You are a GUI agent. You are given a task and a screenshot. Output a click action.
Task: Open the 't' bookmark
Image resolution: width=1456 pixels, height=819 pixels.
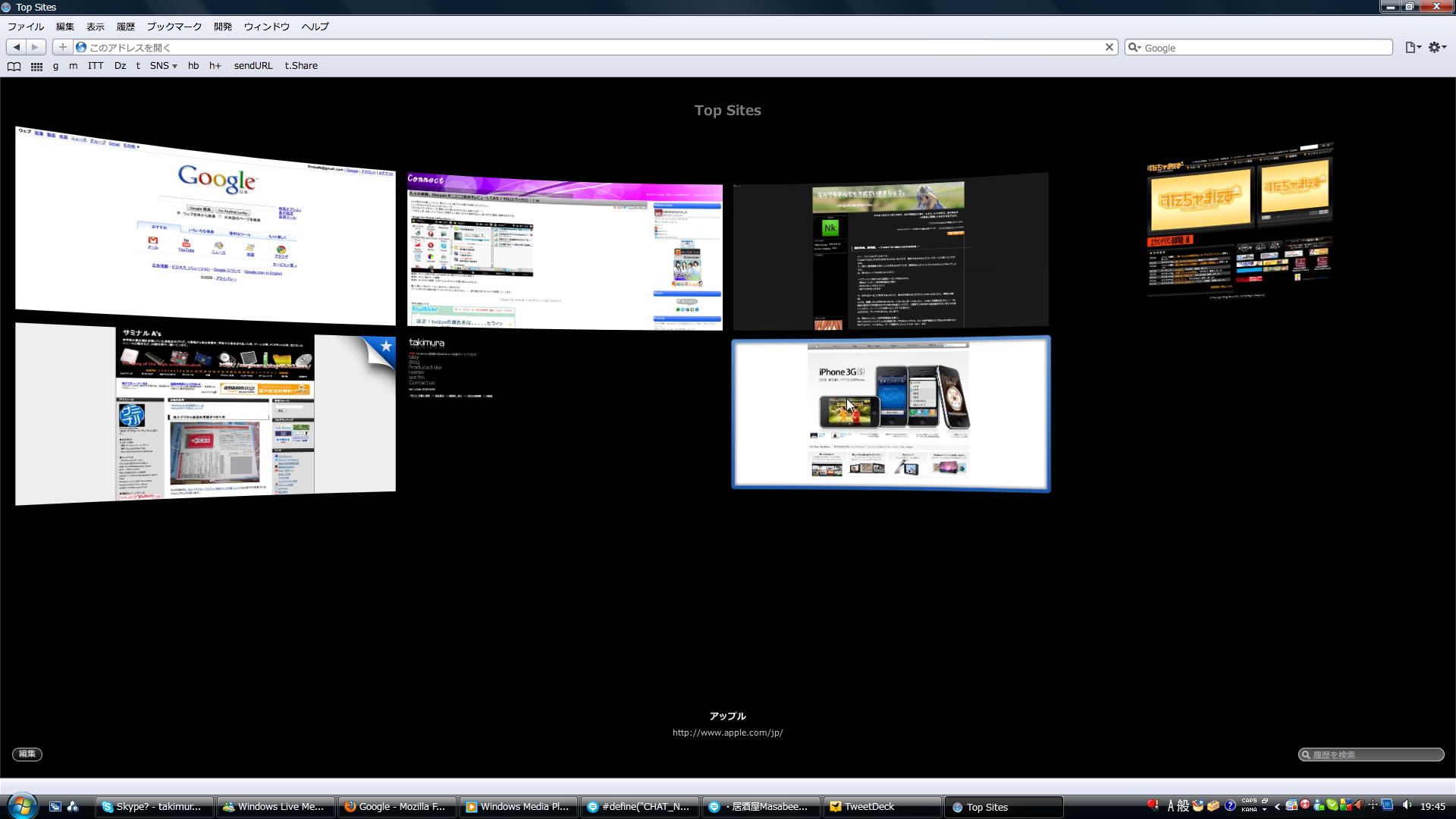[138, 66]
